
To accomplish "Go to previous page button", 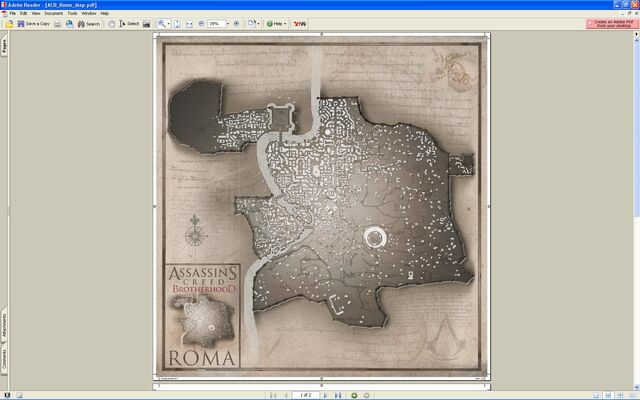I will 285,395.
